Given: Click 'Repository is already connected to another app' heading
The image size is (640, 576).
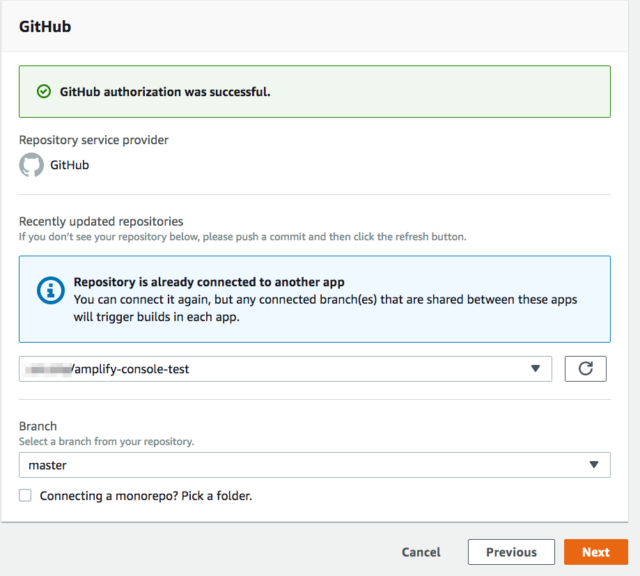Looking at the screenshot, I should click(x=209, y=282).
